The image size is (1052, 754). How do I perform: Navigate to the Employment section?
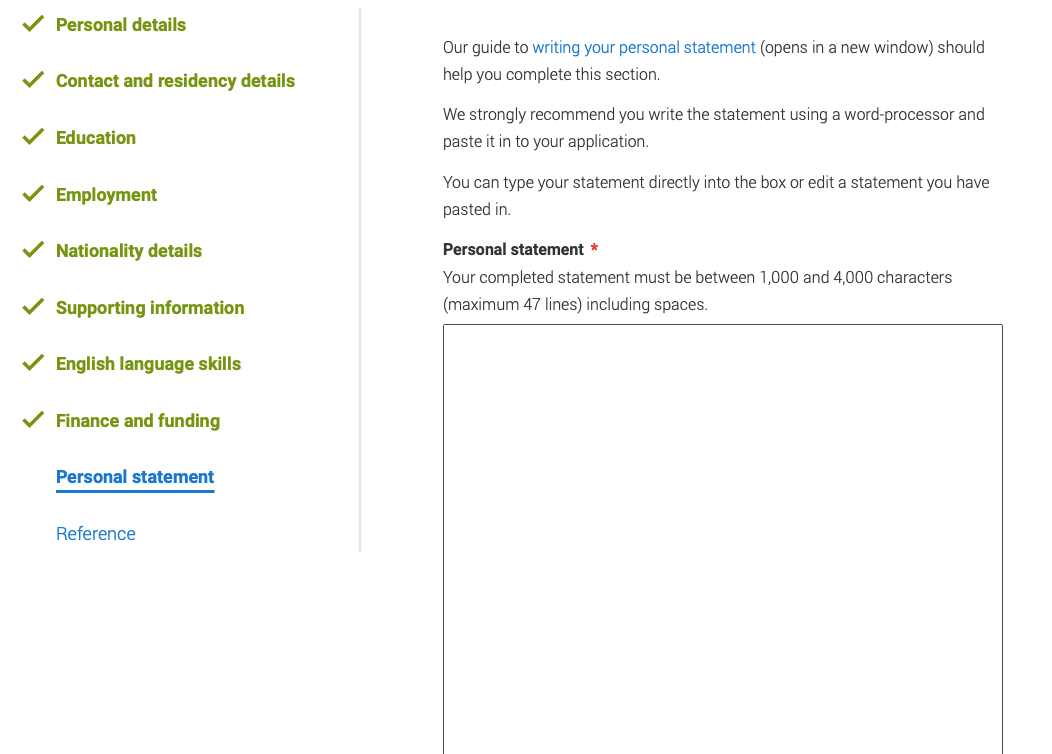106,195
